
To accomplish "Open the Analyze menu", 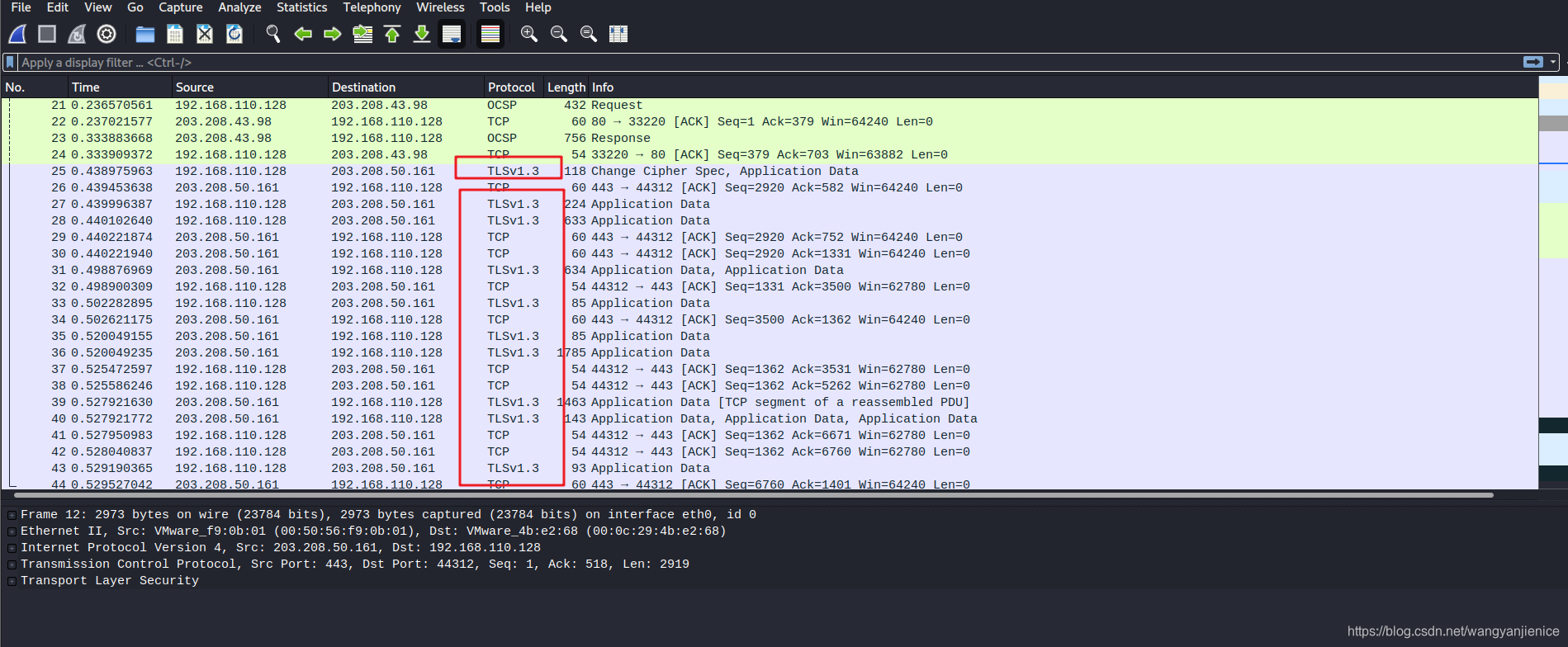I will click(x=239, y=7).
